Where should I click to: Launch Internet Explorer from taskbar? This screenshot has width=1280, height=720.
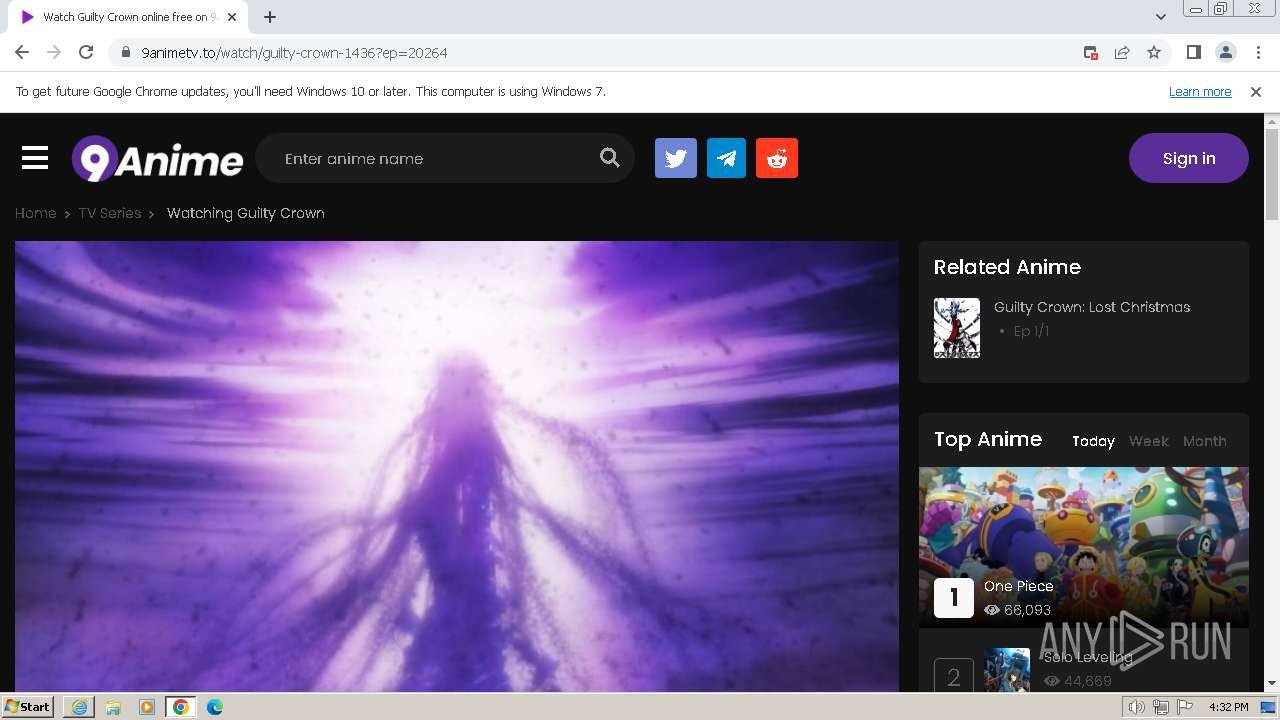pos(79,707)
